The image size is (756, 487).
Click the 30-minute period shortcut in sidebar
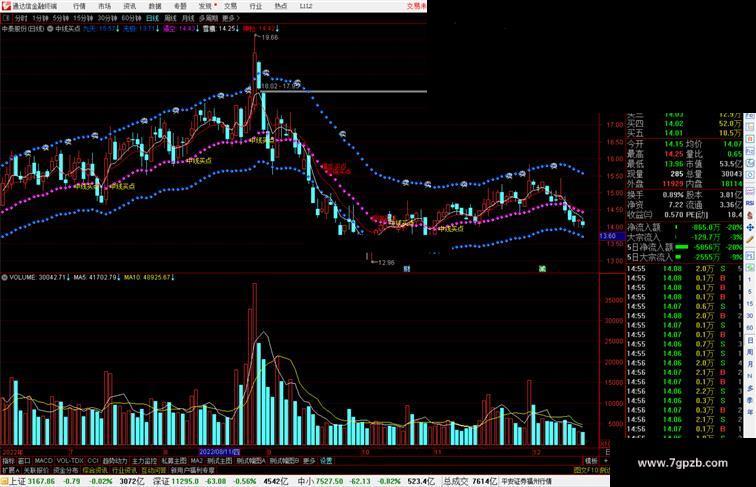pyautogui.click(x=750, y=316)
